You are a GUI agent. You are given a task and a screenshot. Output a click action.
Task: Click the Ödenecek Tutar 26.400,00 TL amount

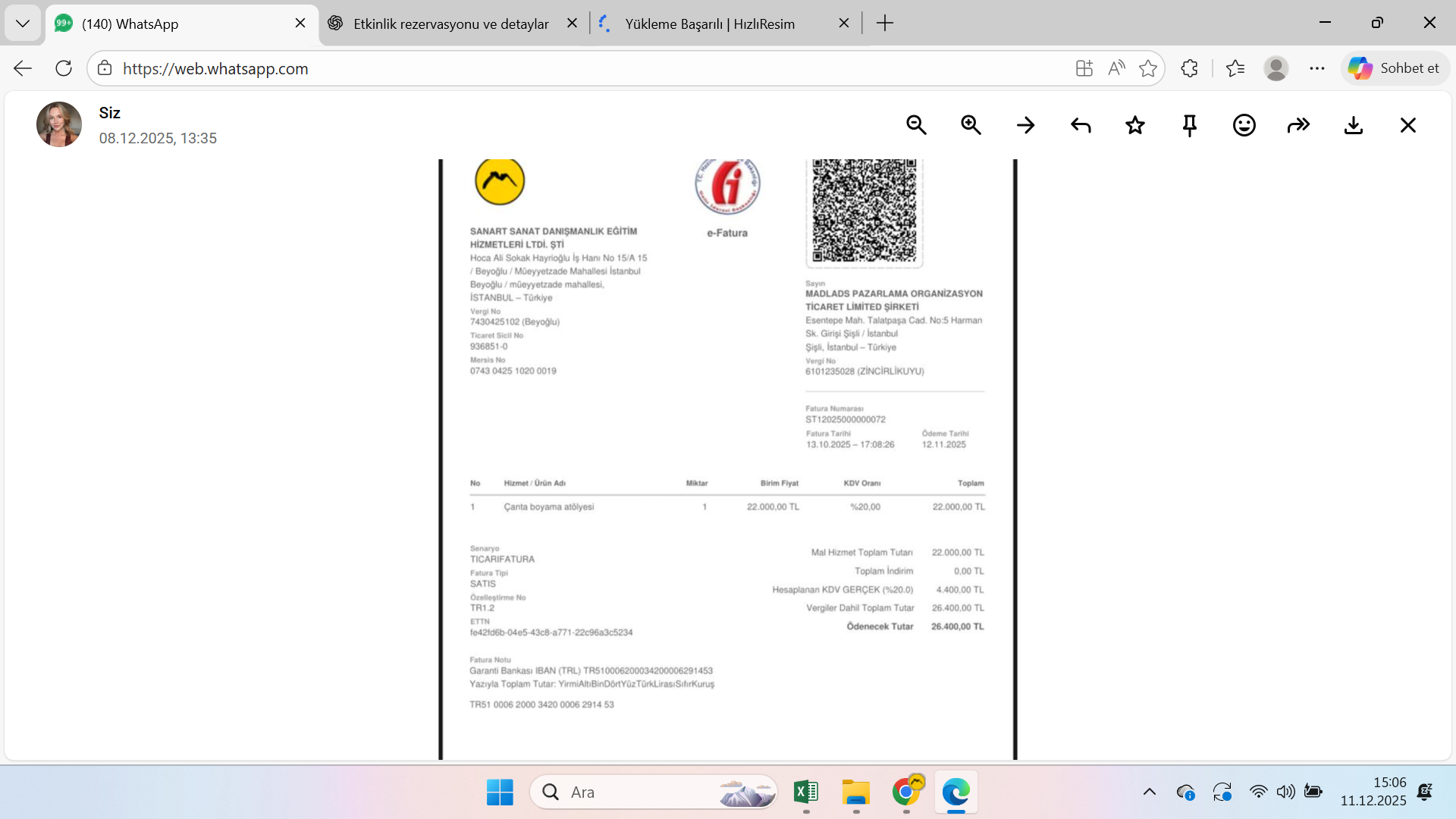click(x=958, y=626)
